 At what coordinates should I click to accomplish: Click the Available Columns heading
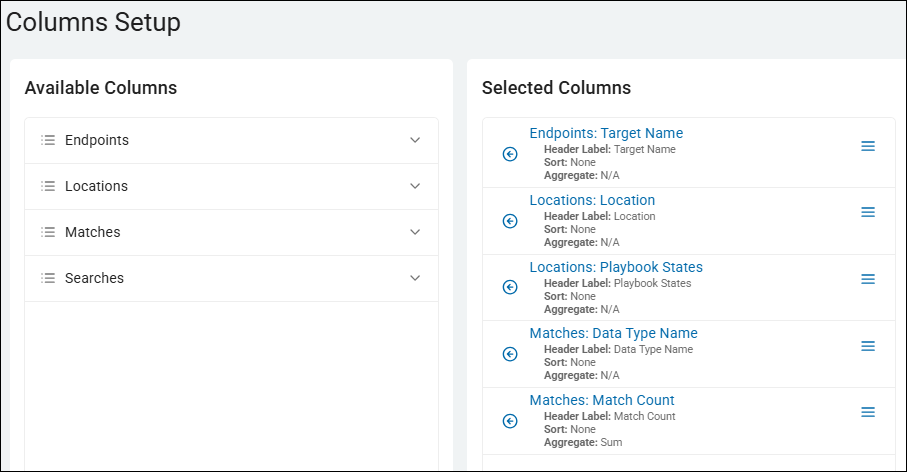coord(101,88)
